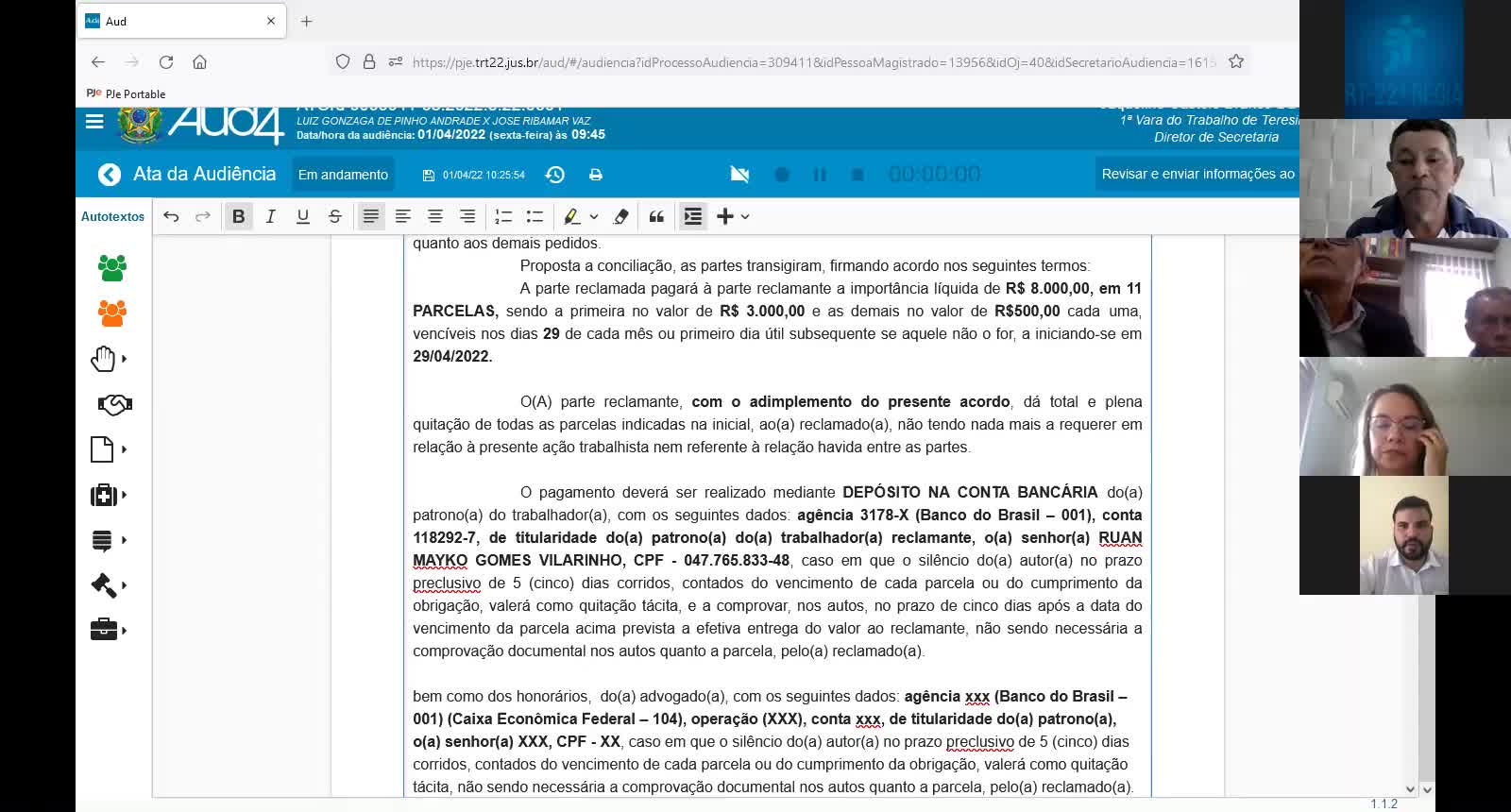Click the date '29/04/2022.' in the document

(x=452, y=356)
